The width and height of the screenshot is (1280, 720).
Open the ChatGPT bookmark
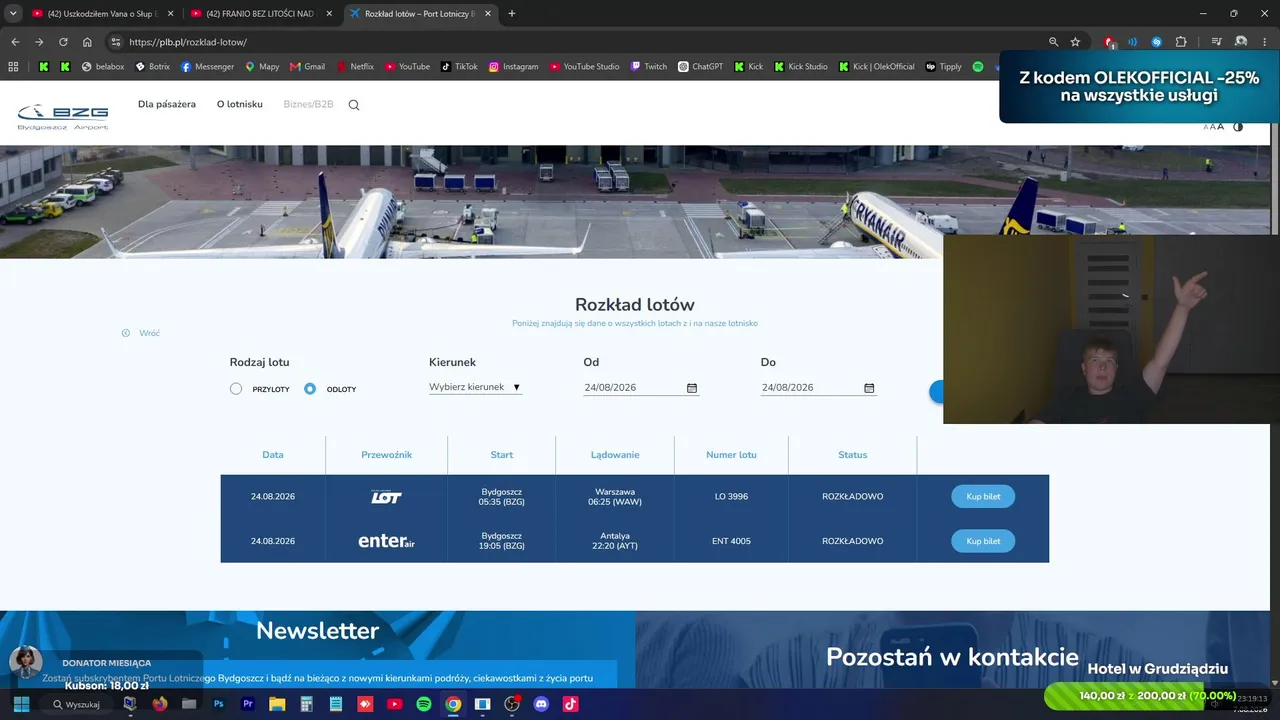[700, 67]
